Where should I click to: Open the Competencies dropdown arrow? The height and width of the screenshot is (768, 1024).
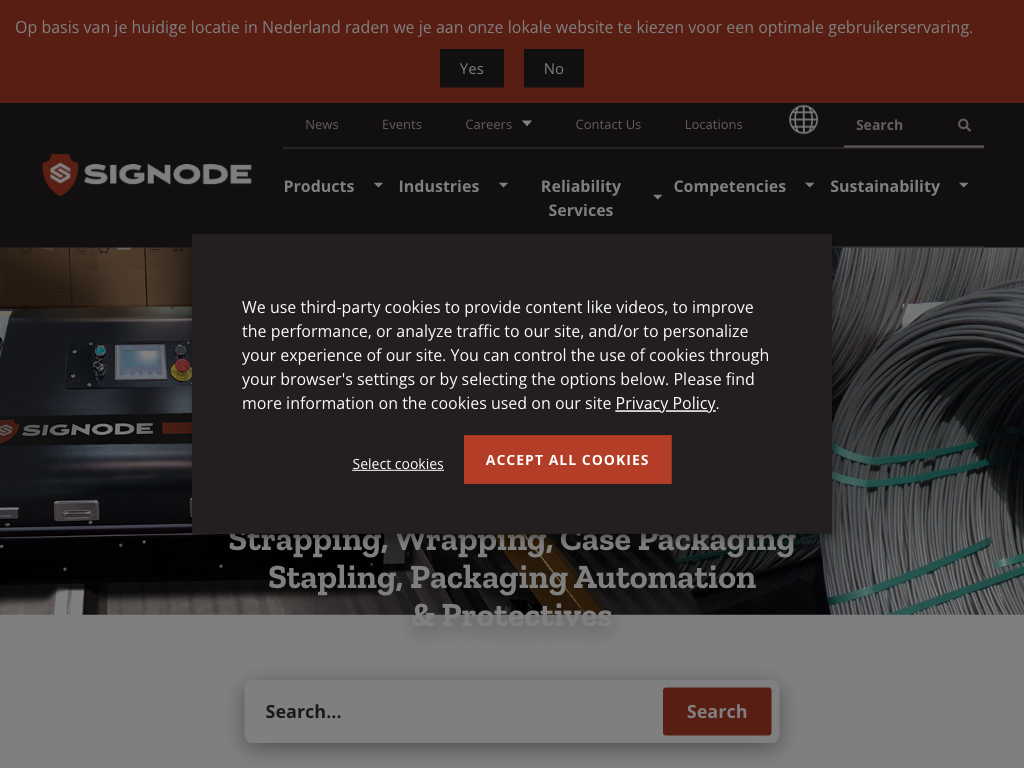tap(810, 185)
